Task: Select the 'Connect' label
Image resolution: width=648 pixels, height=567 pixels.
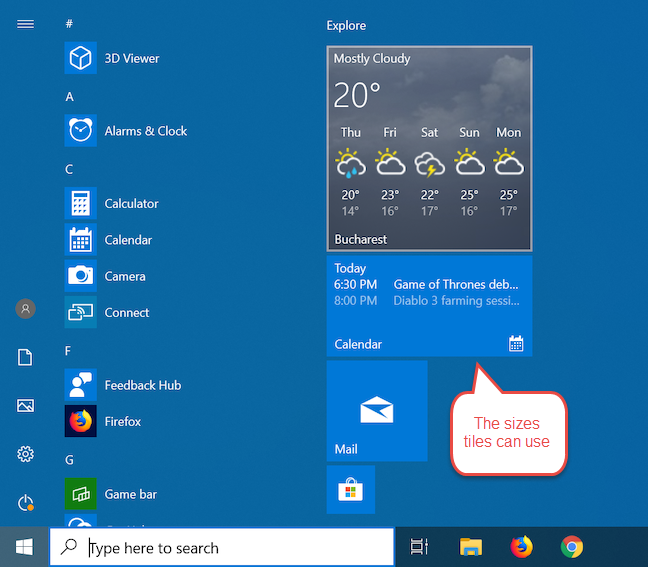Action: 127,313
